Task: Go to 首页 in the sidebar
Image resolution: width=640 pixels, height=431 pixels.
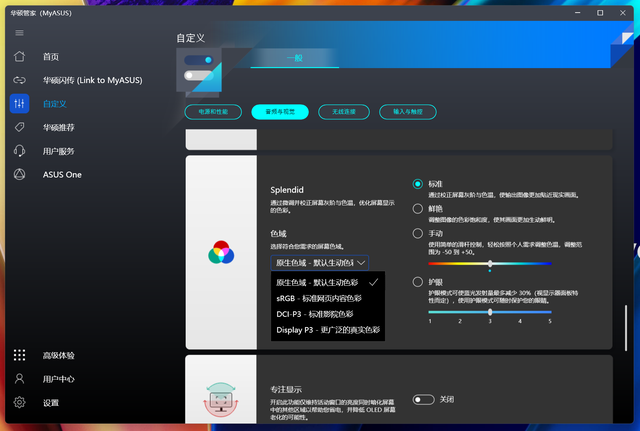Action: click(x=51, y=57)
